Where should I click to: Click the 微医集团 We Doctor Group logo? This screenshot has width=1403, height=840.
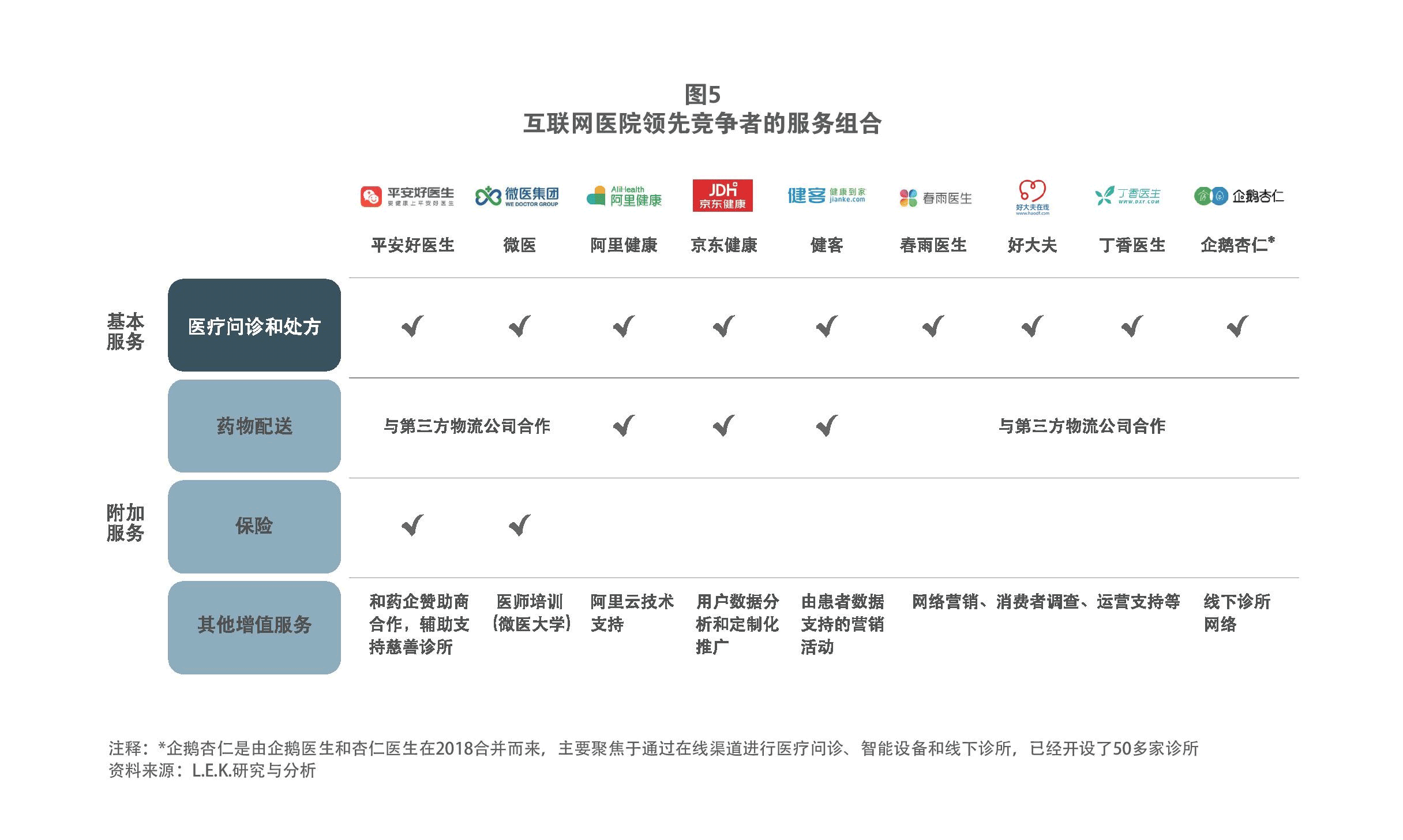click(517, 196)
